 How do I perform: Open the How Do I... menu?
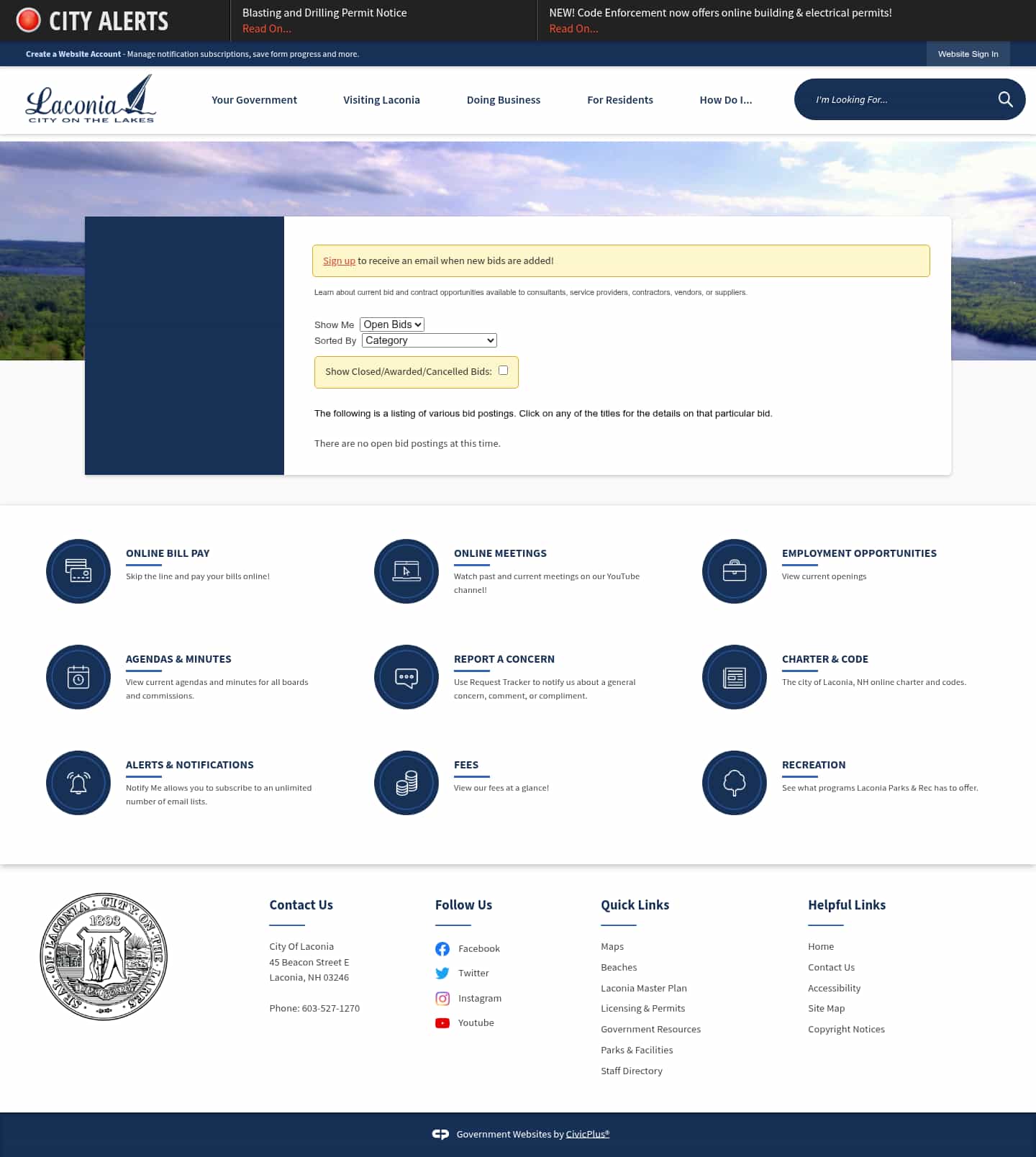726,100
